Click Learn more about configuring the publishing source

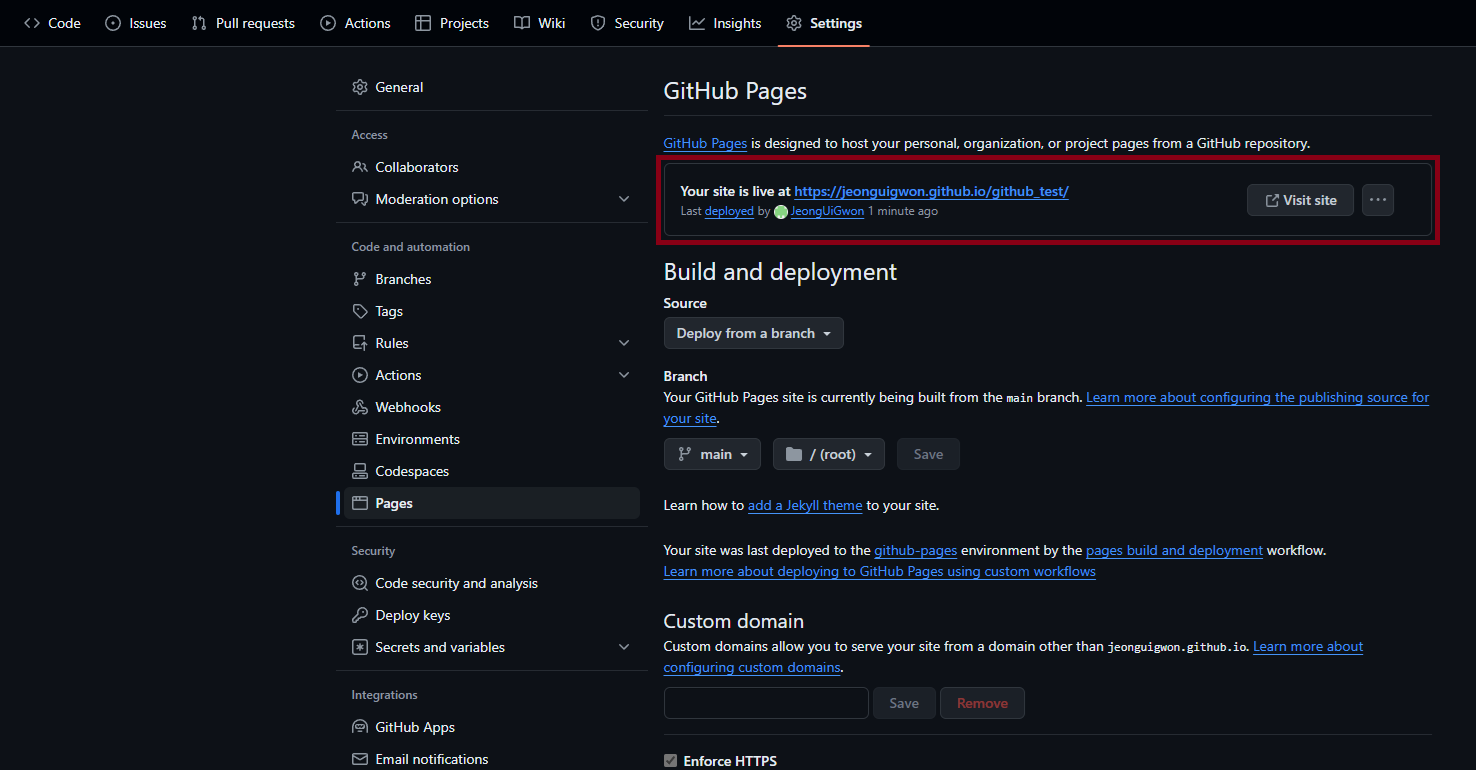click(x=1257, y=397)
